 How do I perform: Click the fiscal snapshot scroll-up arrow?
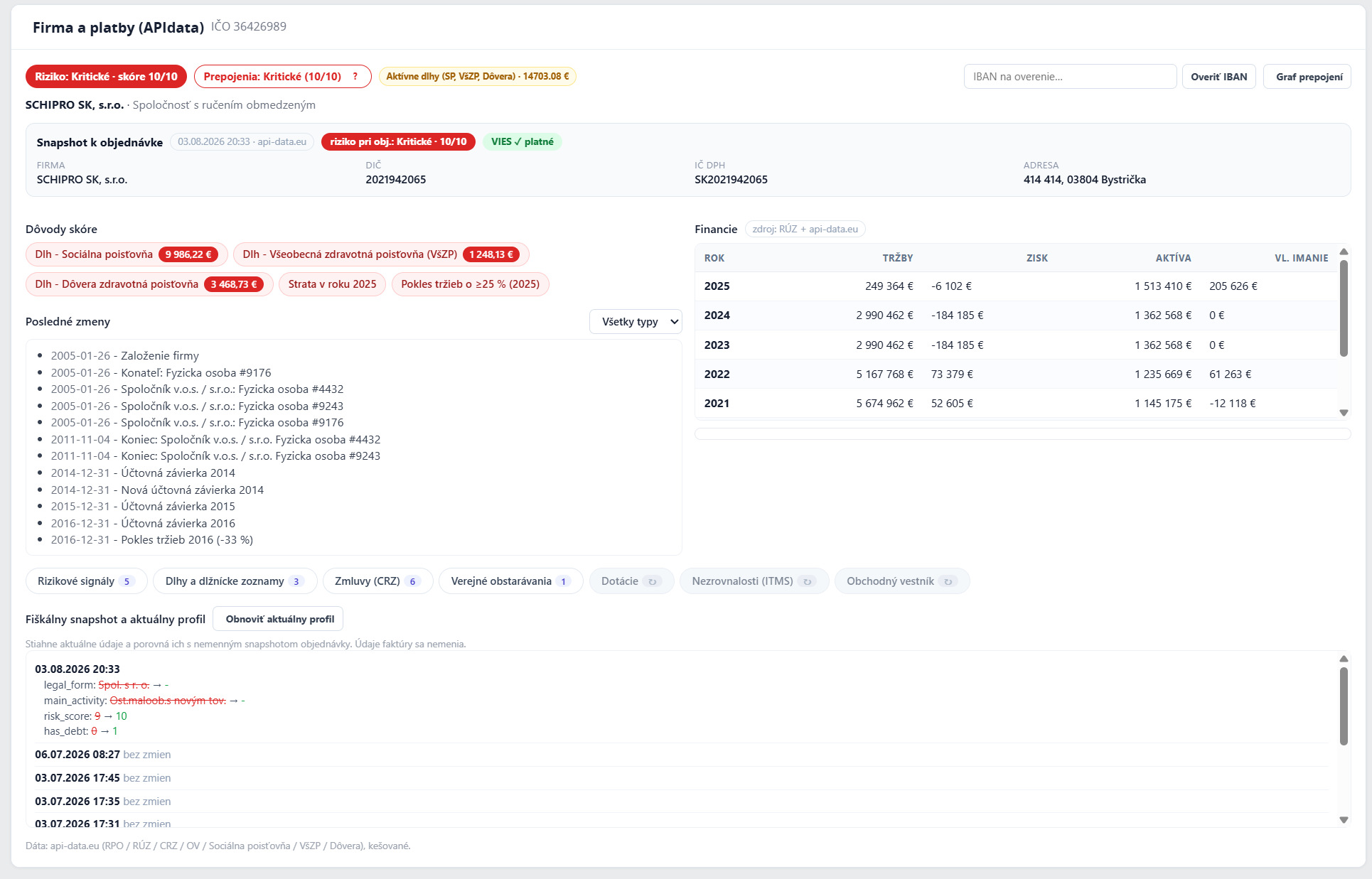[1344, 659]
